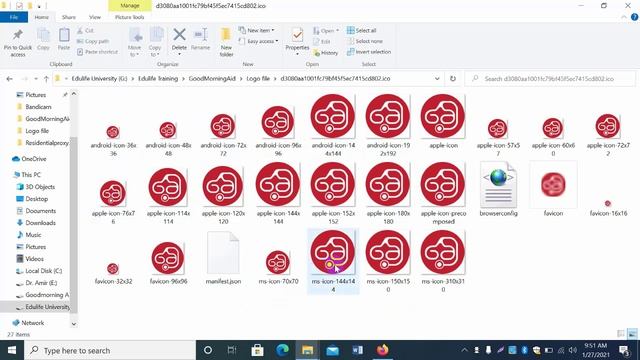Select favicon-96x96 file

coord(168,263)
